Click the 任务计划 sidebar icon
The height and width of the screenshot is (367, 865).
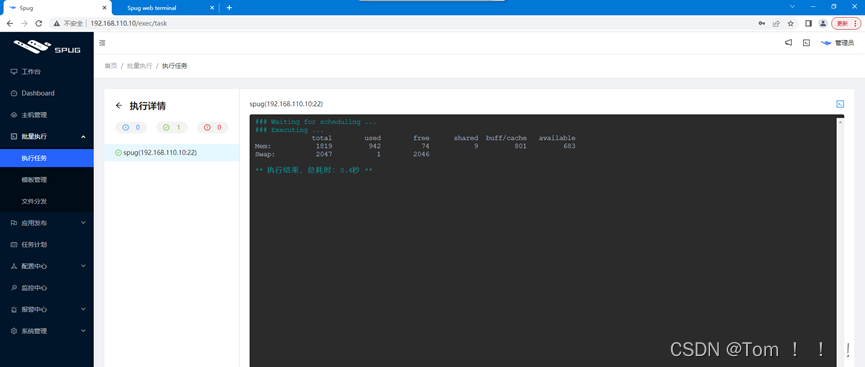click(x=14, y=244)
